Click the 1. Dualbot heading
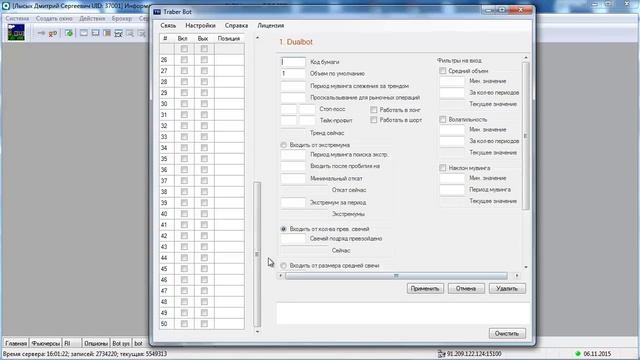Image resolution: width=640 pixels, height=360 pixels. 296,42
